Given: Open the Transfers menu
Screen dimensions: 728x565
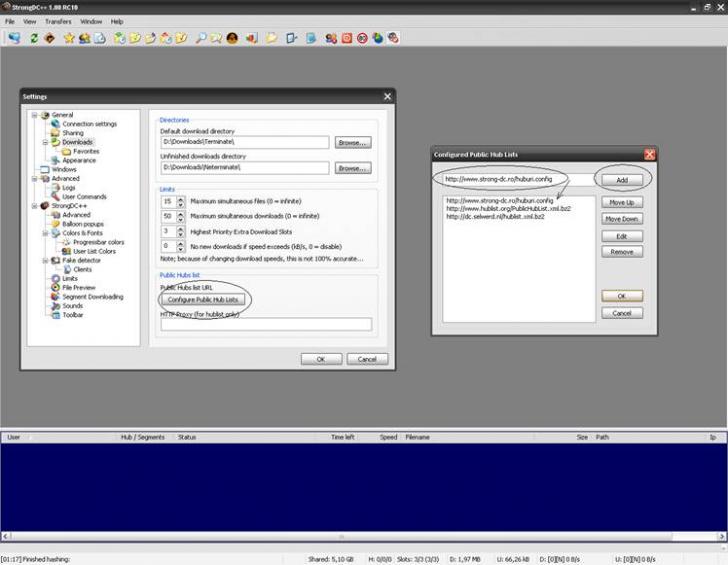Looking at the screenshot, I should (x=58, y=21).
